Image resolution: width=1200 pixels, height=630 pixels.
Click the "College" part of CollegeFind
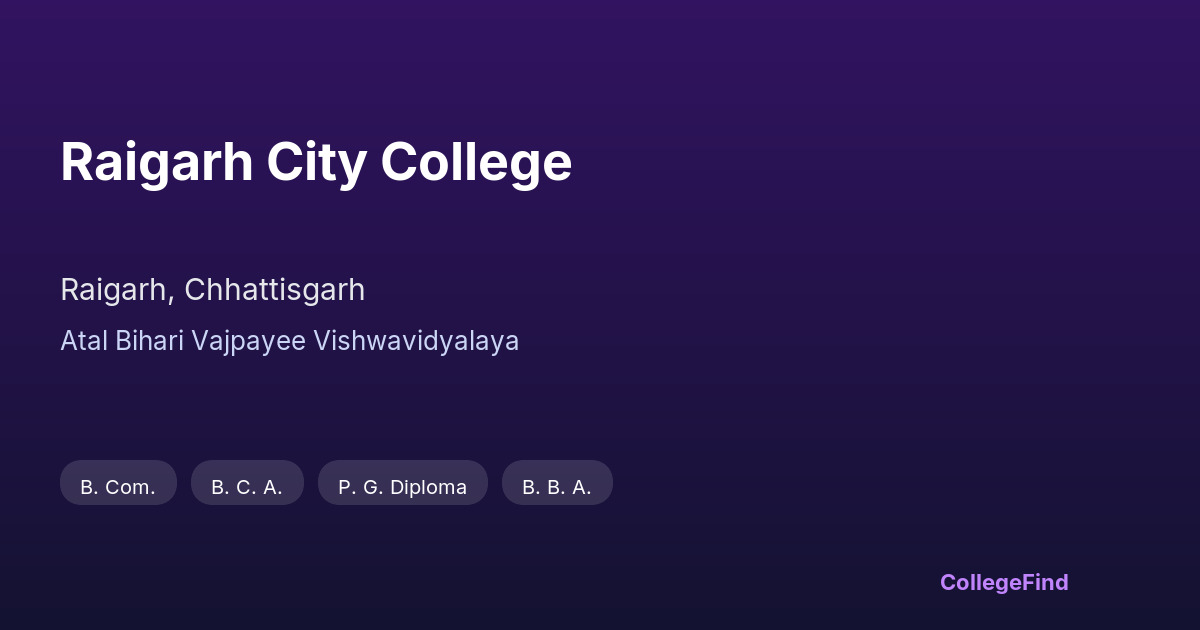pos(981,582)
